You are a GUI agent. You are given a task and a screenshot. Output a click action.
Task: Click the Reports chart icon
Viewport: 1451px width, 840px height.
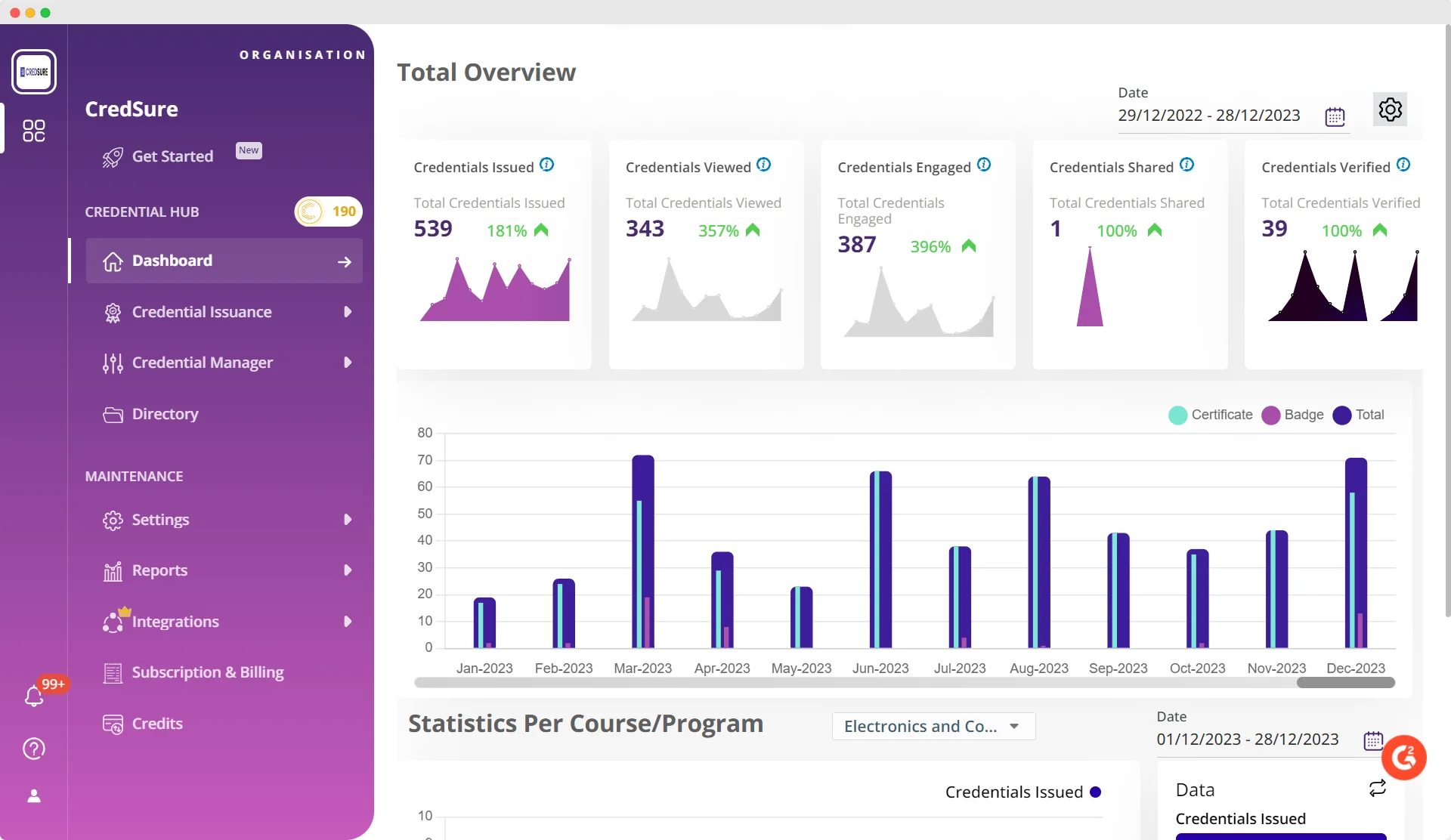click(x=113, y=571)
